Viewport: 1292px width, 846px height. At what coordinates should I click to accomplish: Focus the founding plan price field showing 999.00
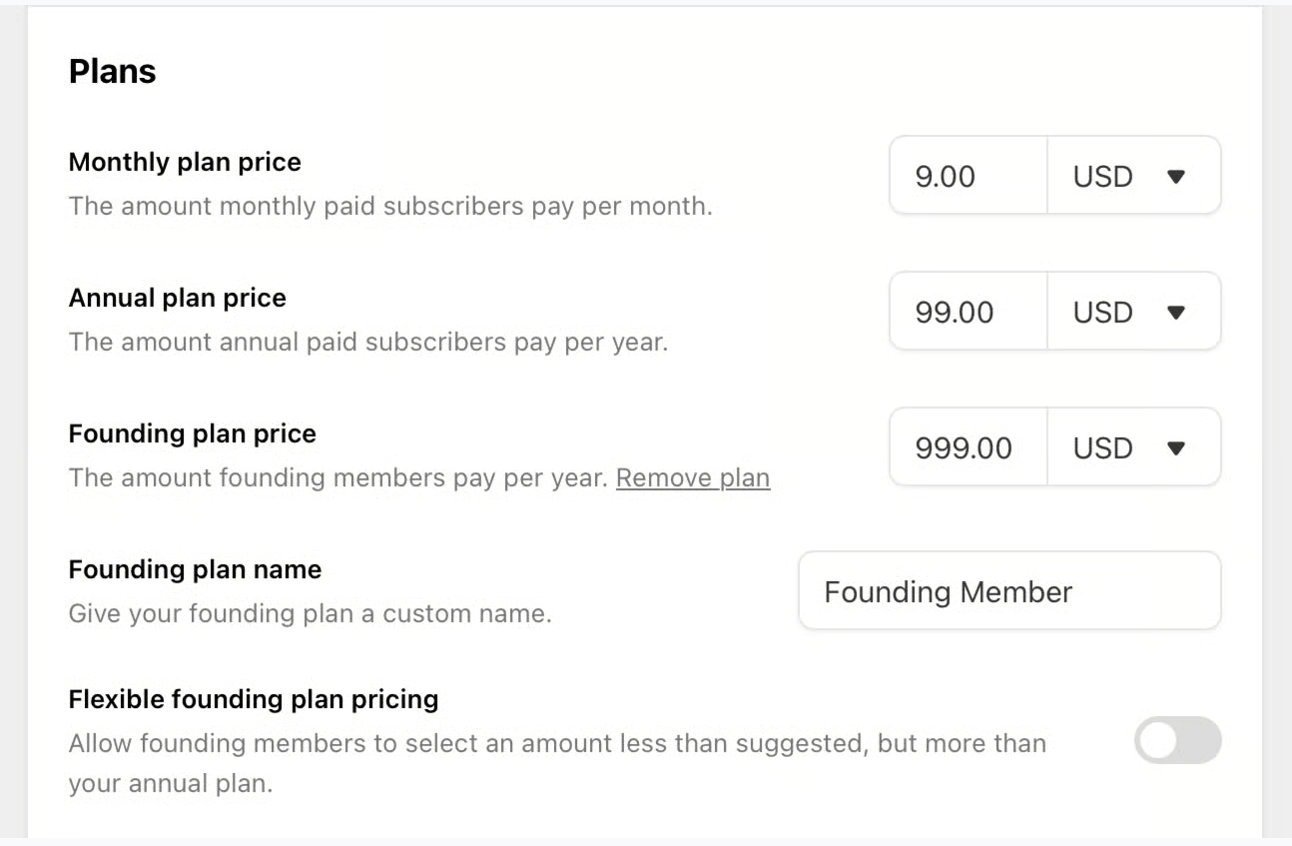pos(966,448)
